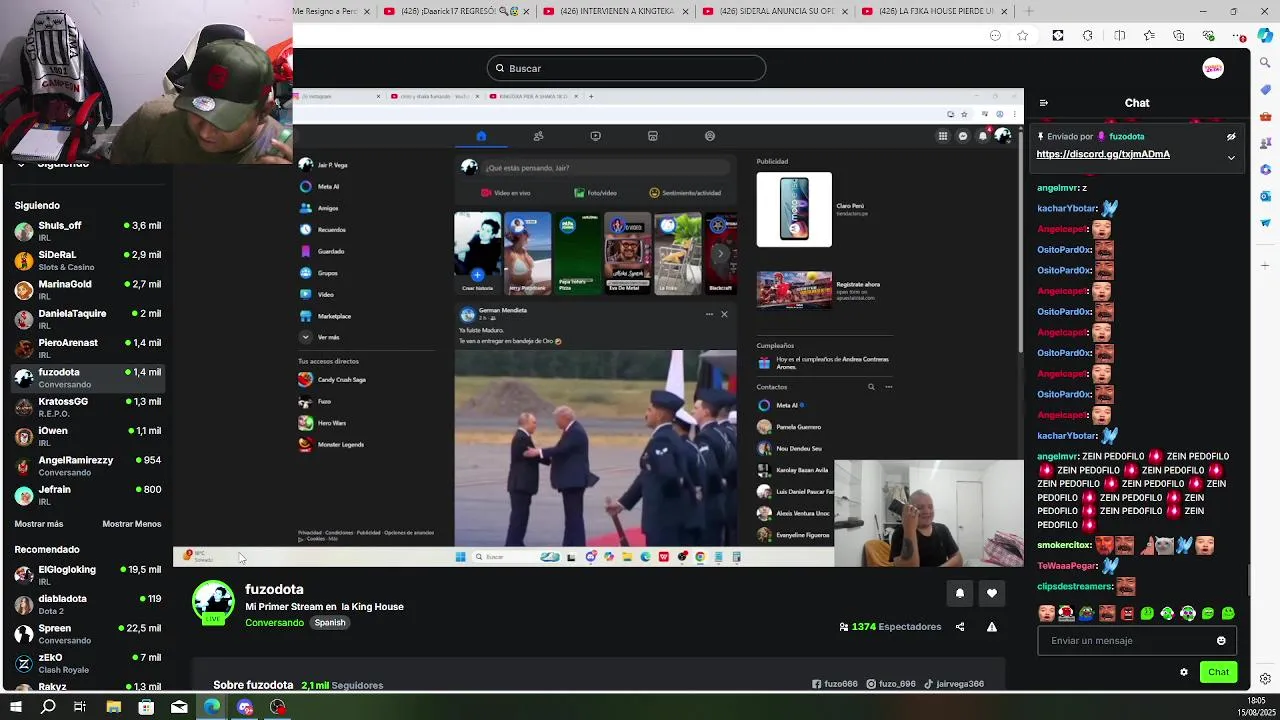This screenshot has height=720, width=1280.
Task: Open browser settings and more menu
Action: [x=1240, y=36]
